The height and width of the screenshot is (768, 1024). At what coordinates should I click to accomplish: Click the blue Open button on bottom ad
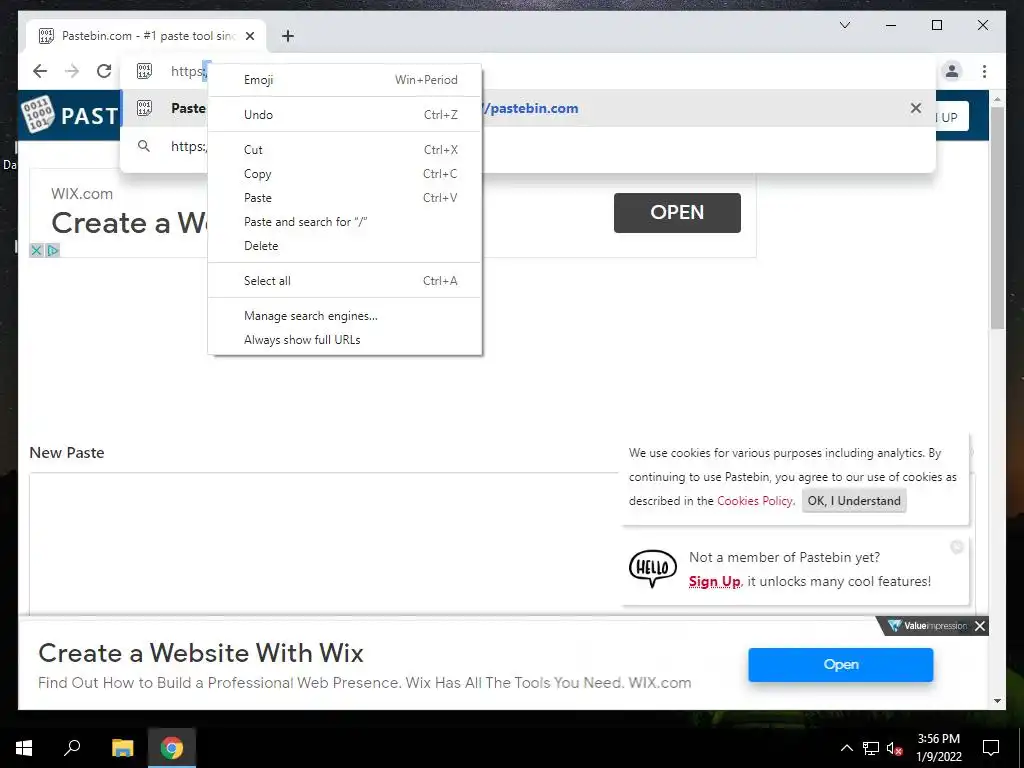[x=840, y=665]
